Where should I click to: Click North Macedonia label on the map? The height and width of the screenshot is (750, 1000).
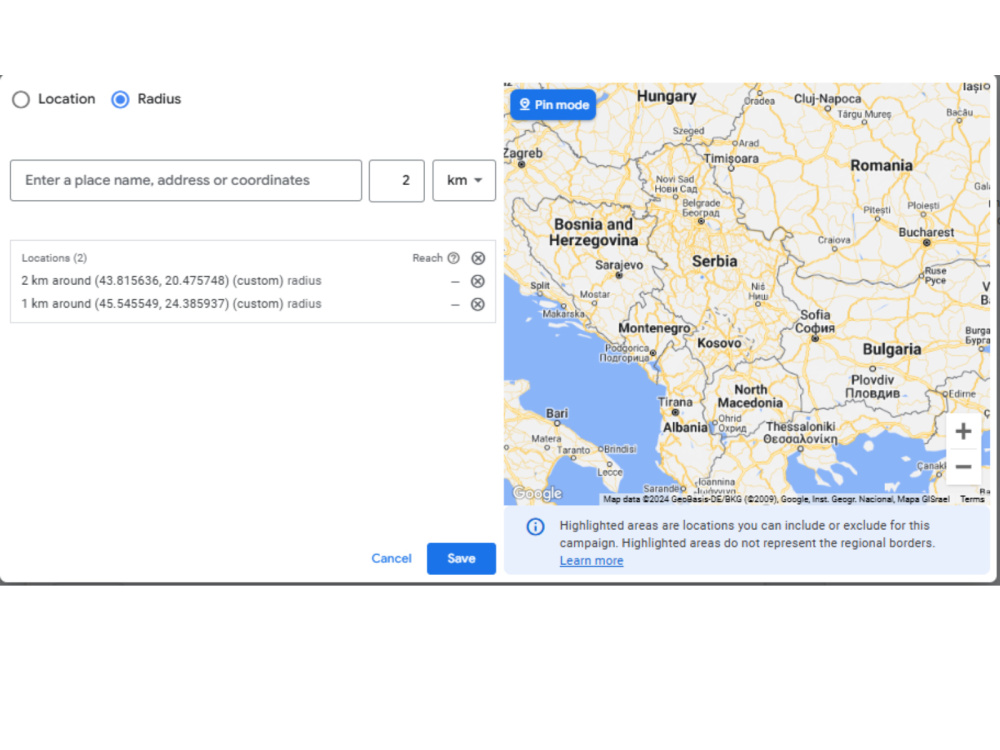750,396
